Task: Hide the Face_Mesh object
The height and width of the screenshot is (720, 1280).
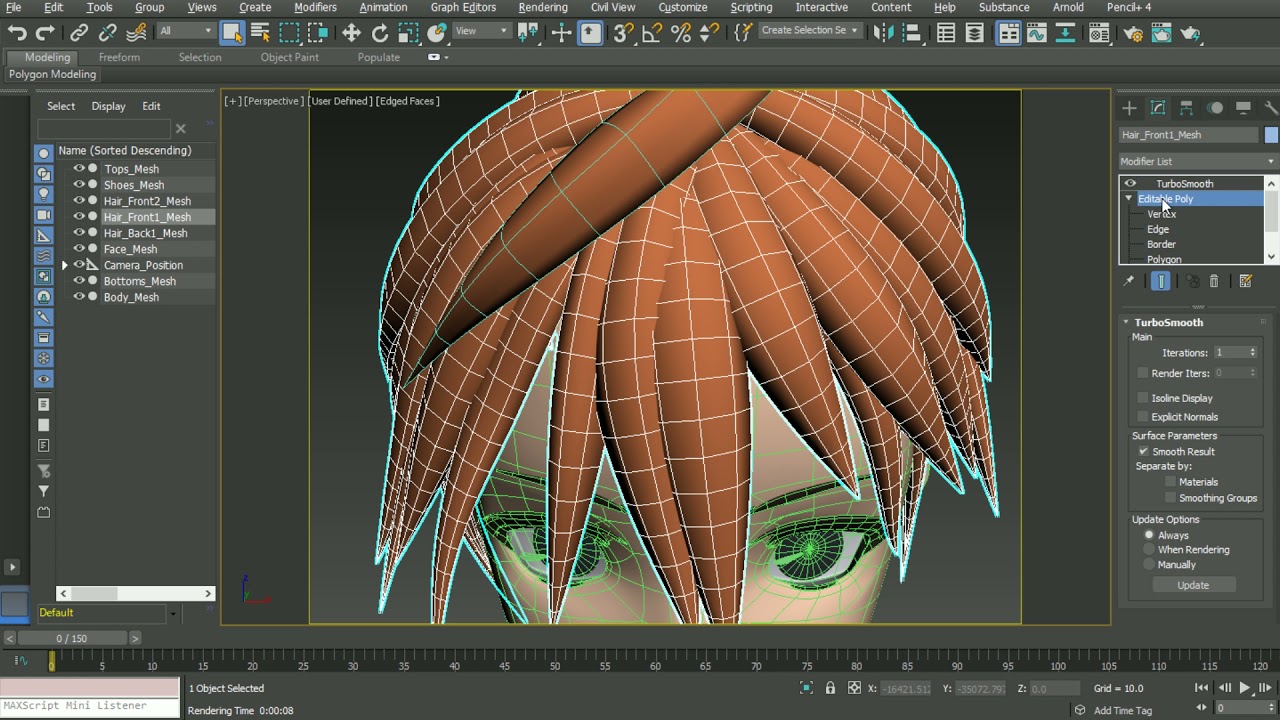Action: pos(79,249)
